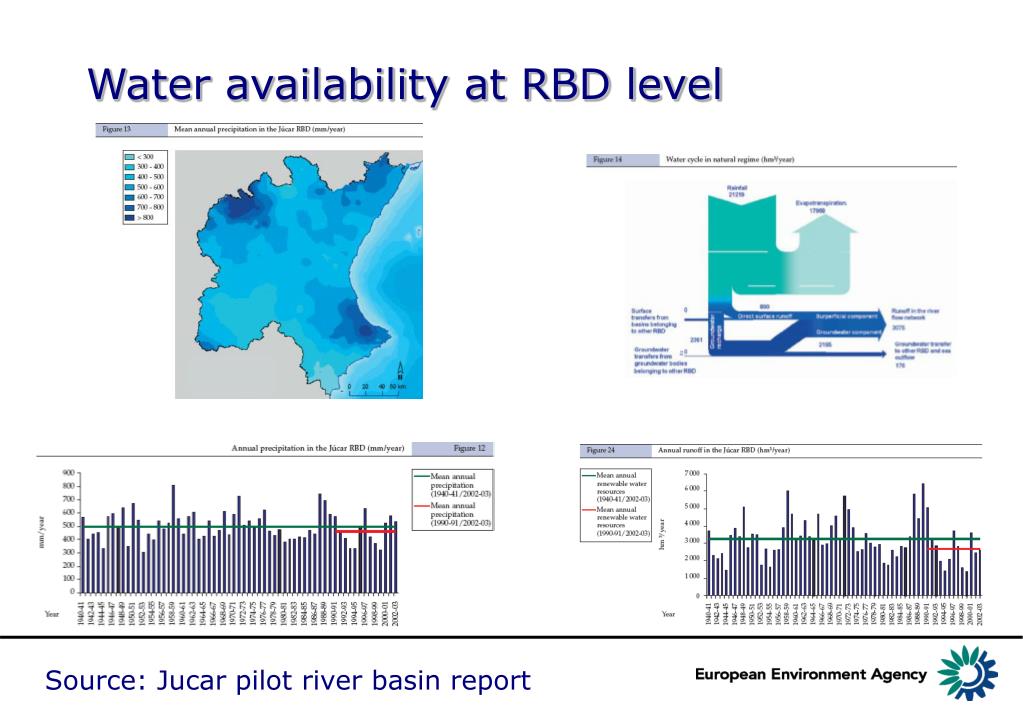Click the red mean line on the precipitation chart

(367, 531)
